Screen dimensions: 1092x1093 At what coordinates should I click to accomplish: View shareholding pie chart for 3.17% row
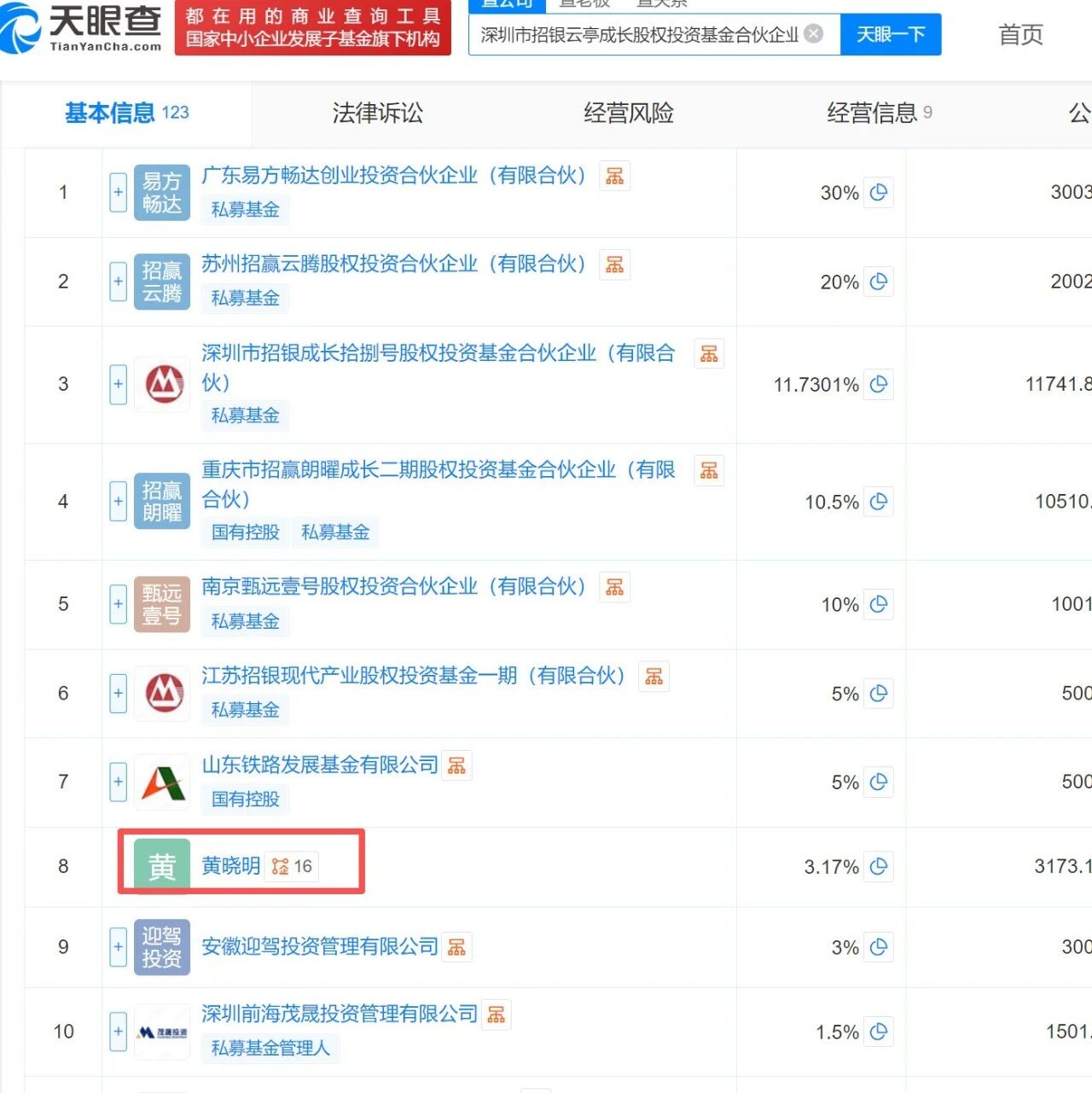(x=879, y=867)
